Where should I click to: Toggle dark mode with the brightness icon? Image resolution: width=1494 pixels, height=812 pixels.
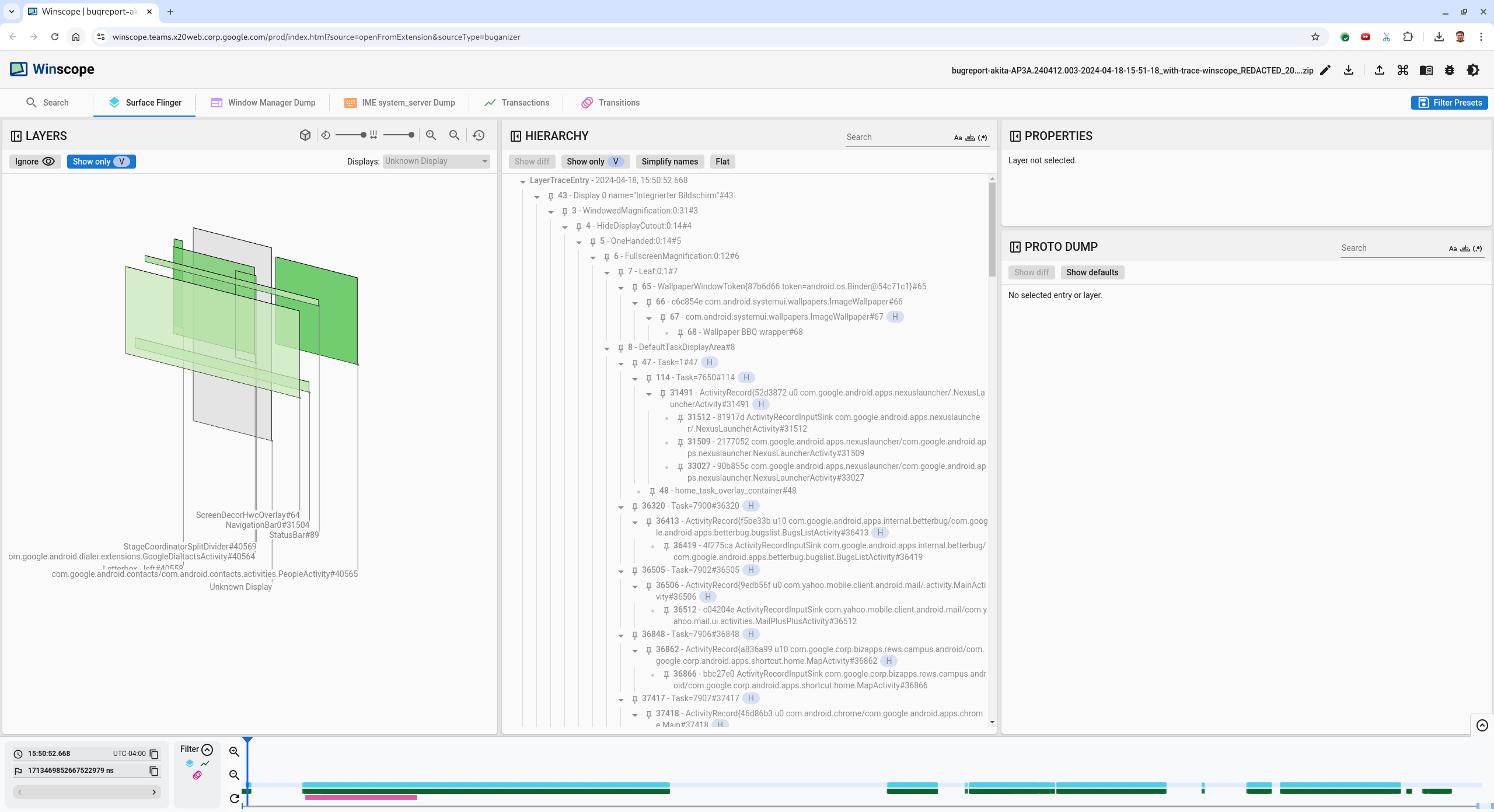click(x=1473, y=70)
